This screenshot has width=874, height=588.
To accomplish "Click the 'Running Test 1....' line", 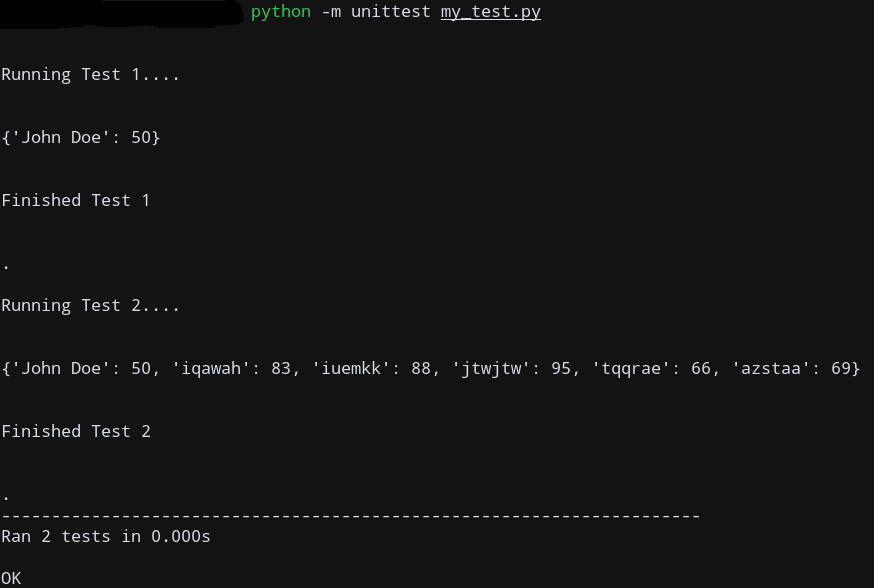I will pos(90,75).
